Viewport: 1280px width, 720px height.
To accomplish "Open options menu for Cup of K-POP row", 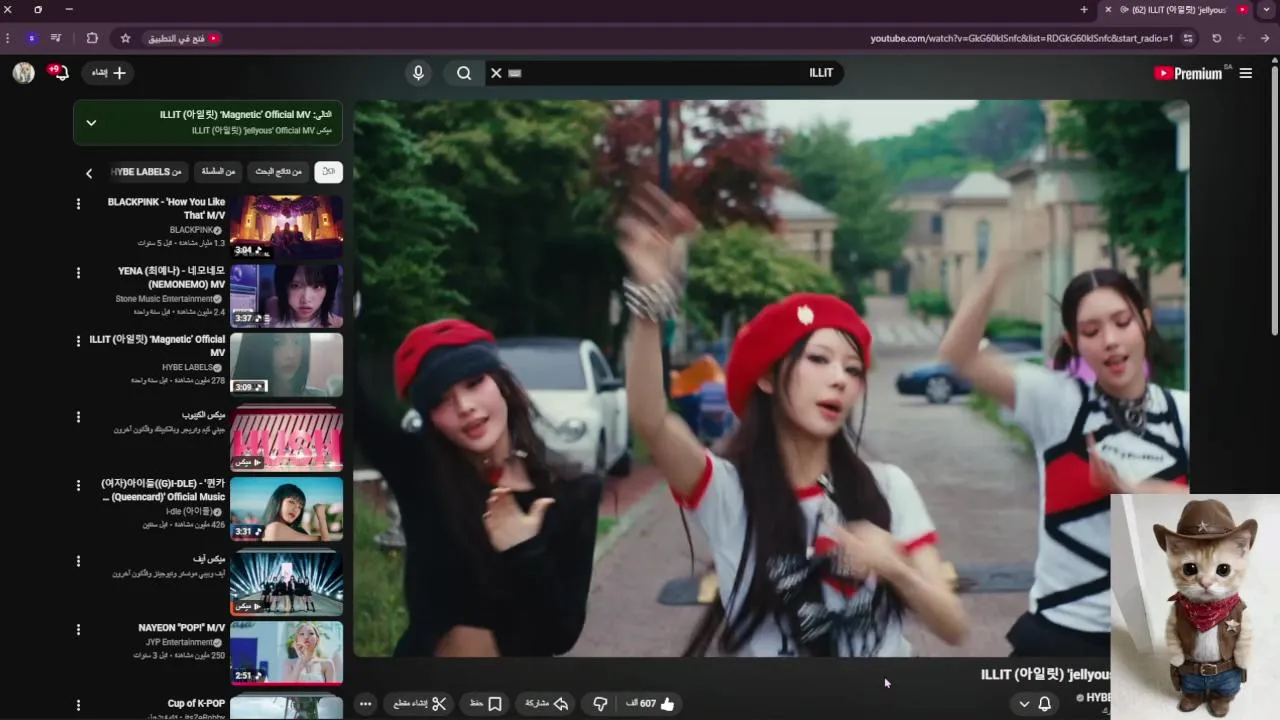I will (78, 705).
